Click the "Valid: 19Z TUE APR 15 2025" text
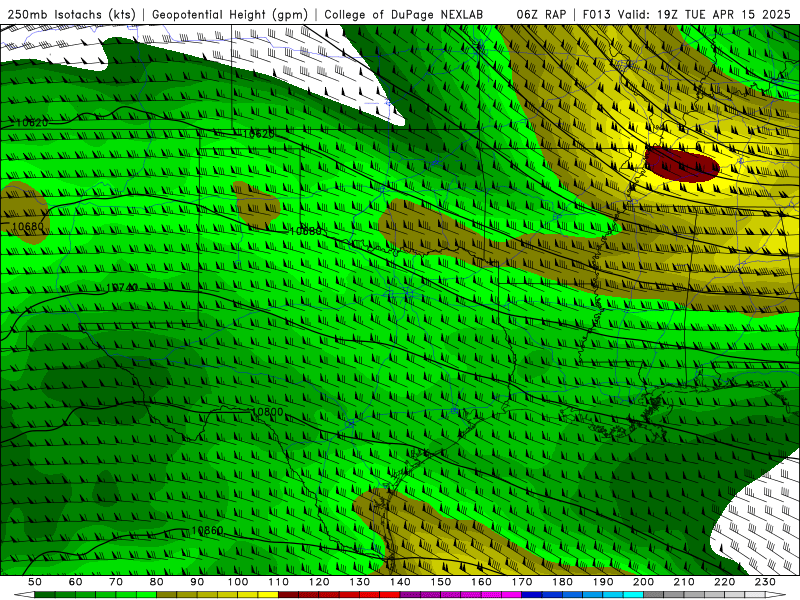The width and height of the screenshot is (800, 600). coord(704,14)
